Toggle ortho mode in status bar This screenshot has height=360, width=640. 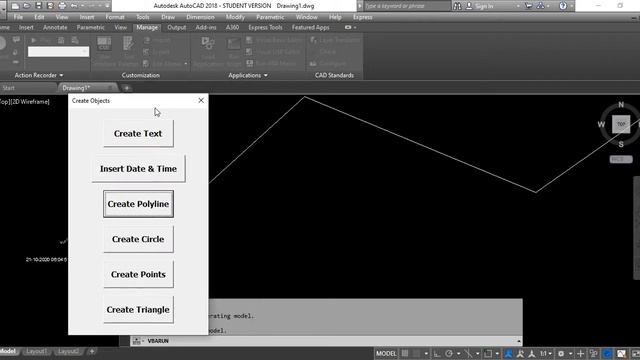click(437, 353)
